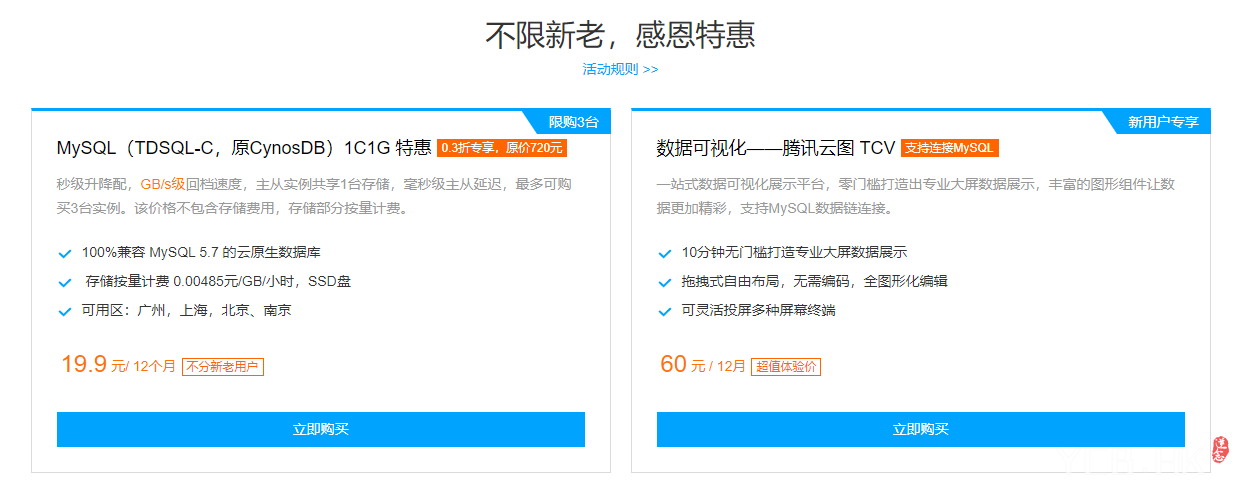Select the MySQL（TDSQL-C，原CynosDB）1C1G 特惠 title
The height and width of the screenshot is (499, 1252).
coord(244,148)
